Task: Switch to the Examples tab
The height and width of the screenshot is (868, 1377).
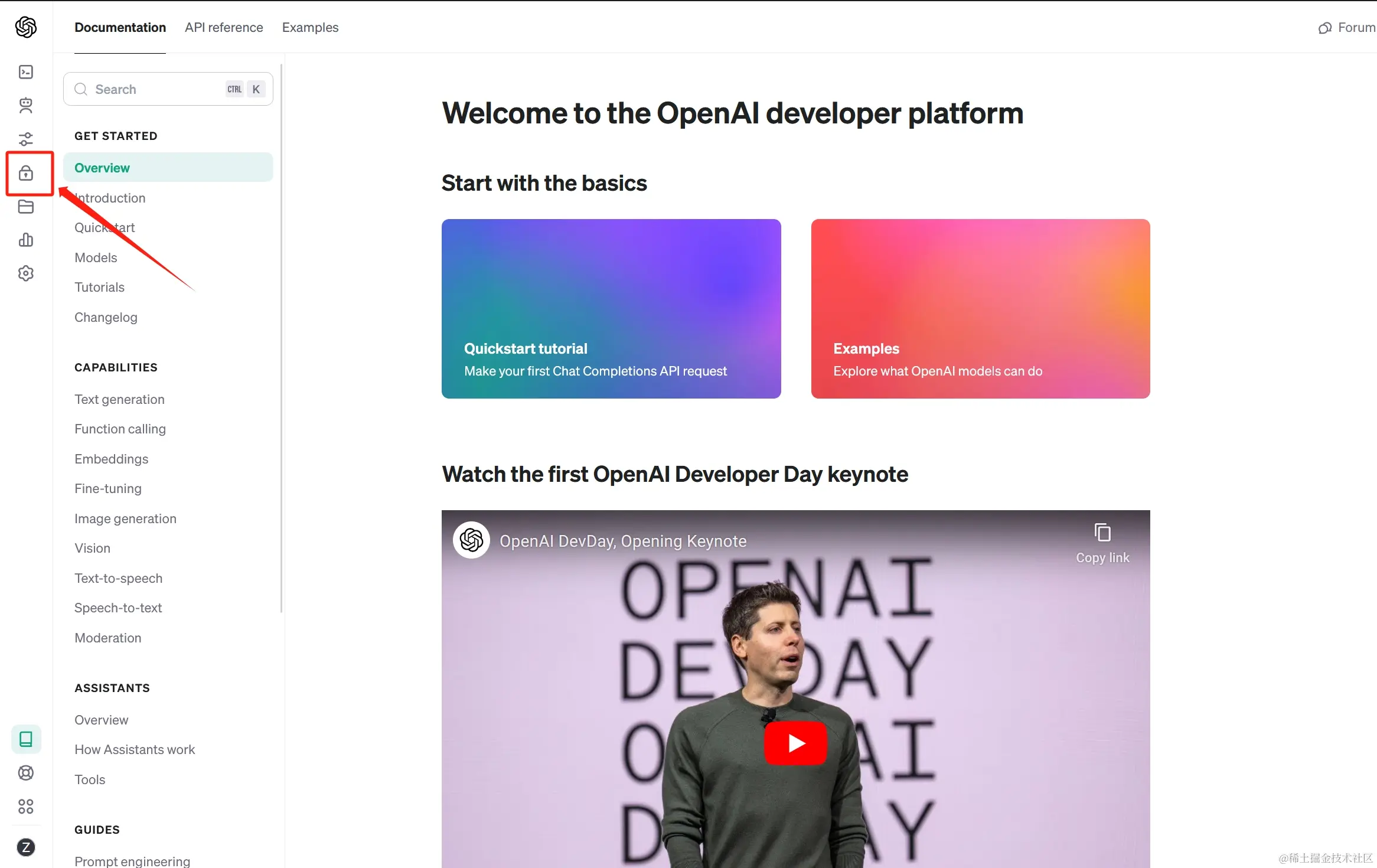Action: click(x=310, y=28)
